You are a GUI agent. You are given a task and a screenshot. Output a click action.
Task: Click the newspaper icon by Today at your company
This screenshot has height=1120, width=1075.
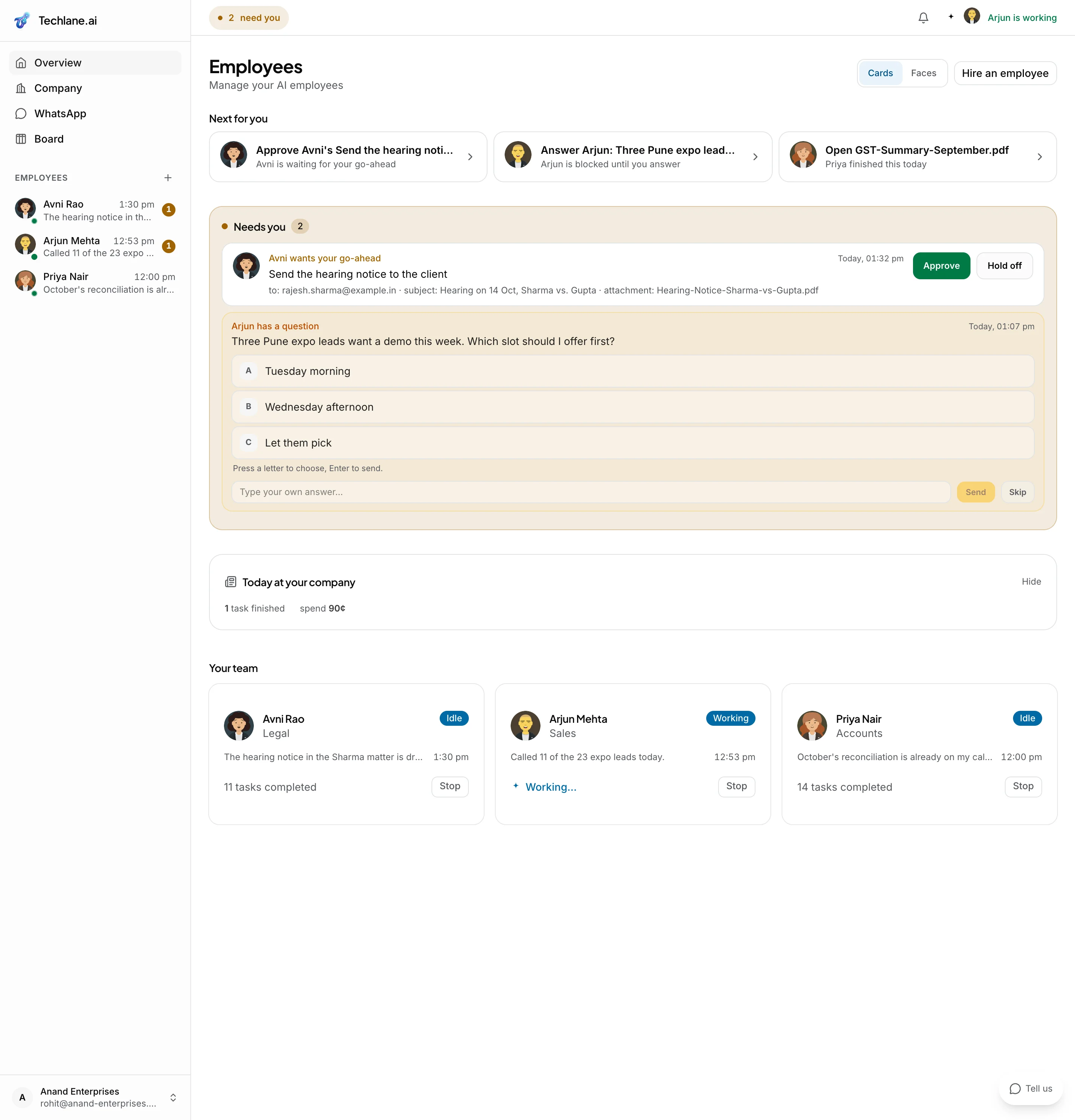(230, 582)
